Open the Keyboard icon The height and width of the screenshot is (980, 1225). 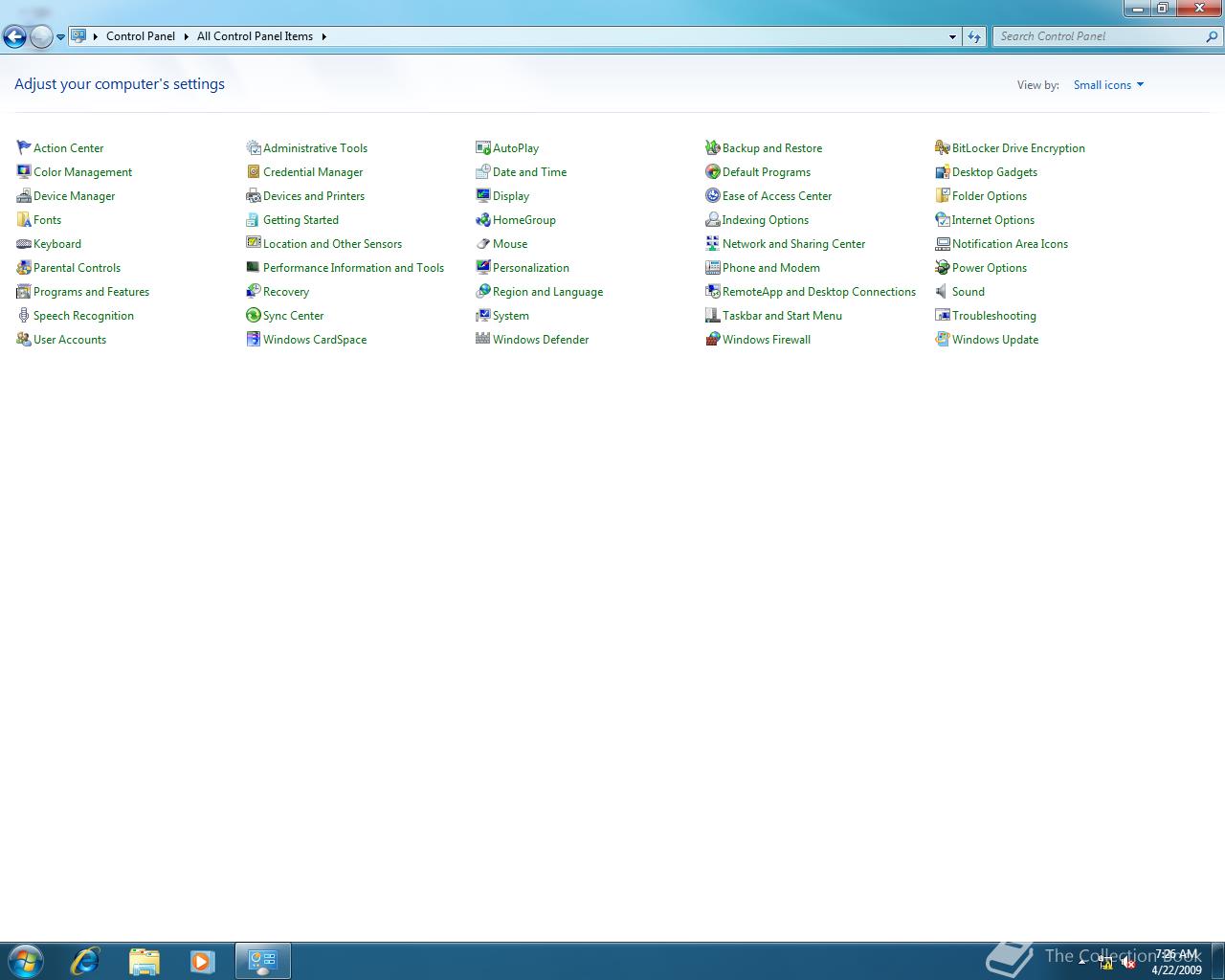pos(24,243)
